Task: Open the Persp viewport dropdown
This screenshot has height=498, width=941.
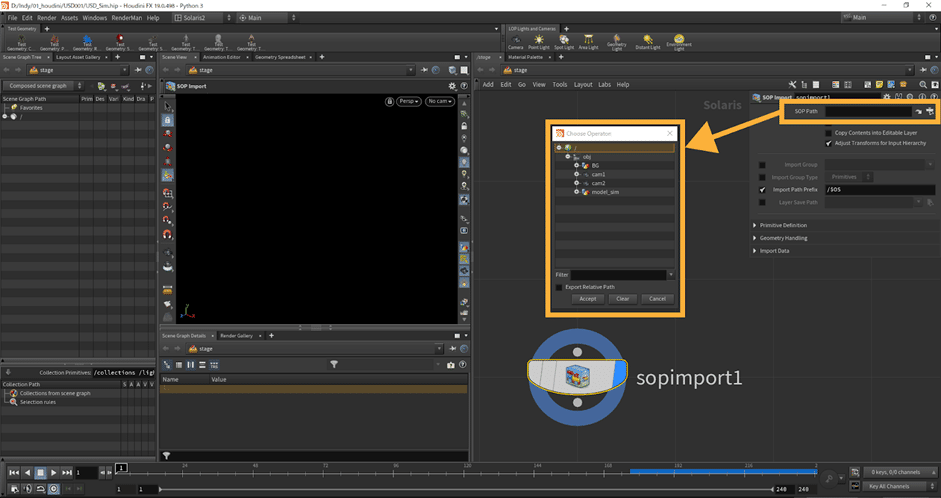Action: pyautogui.click(x=409, y=101)
